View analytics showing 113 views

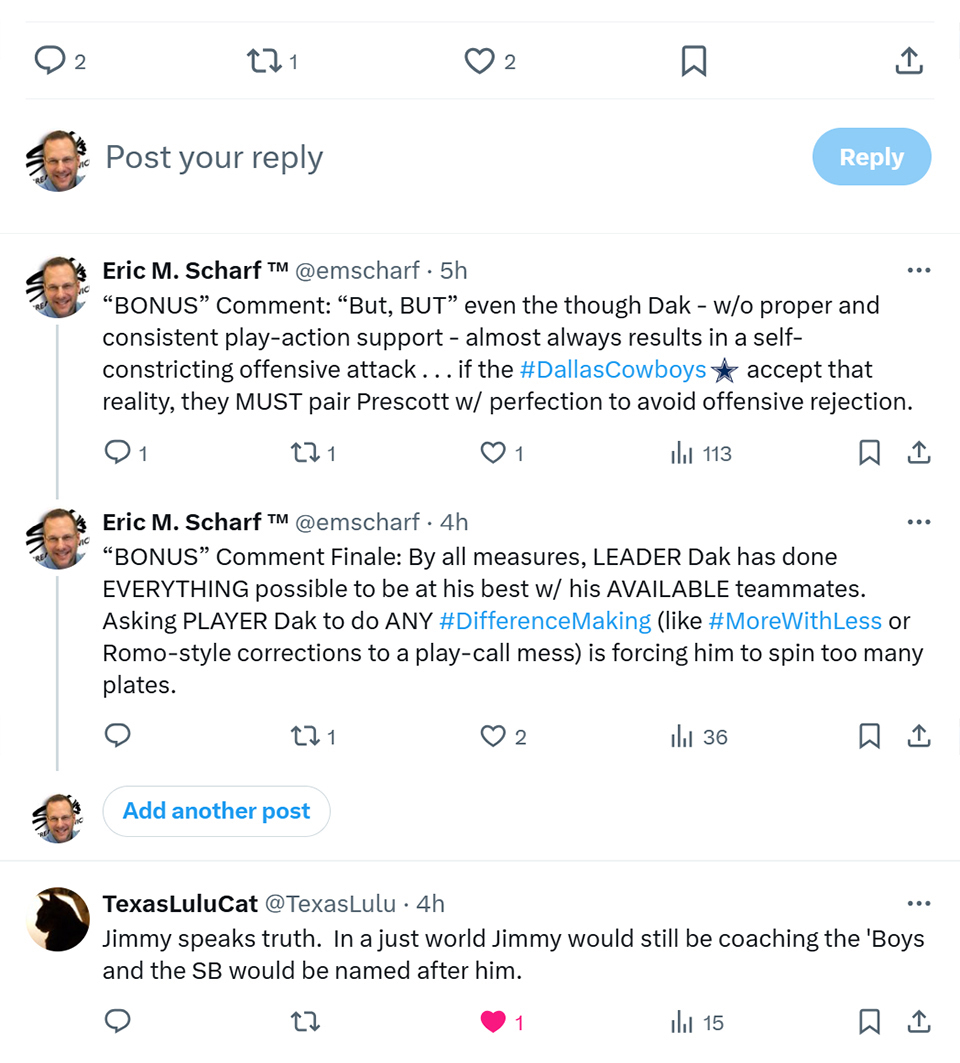click(701, 453)
